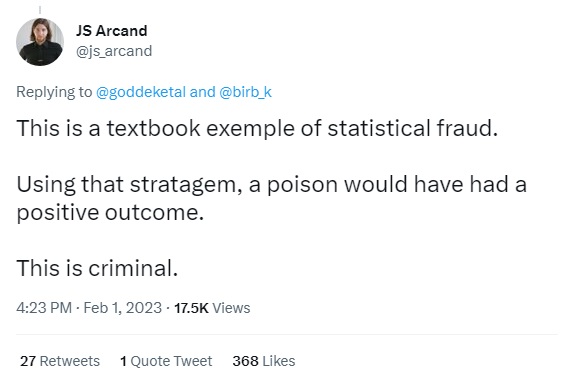The image size is (584, 380).
Task: Click the number 368 beside Likes
Action: coord(245,361)
